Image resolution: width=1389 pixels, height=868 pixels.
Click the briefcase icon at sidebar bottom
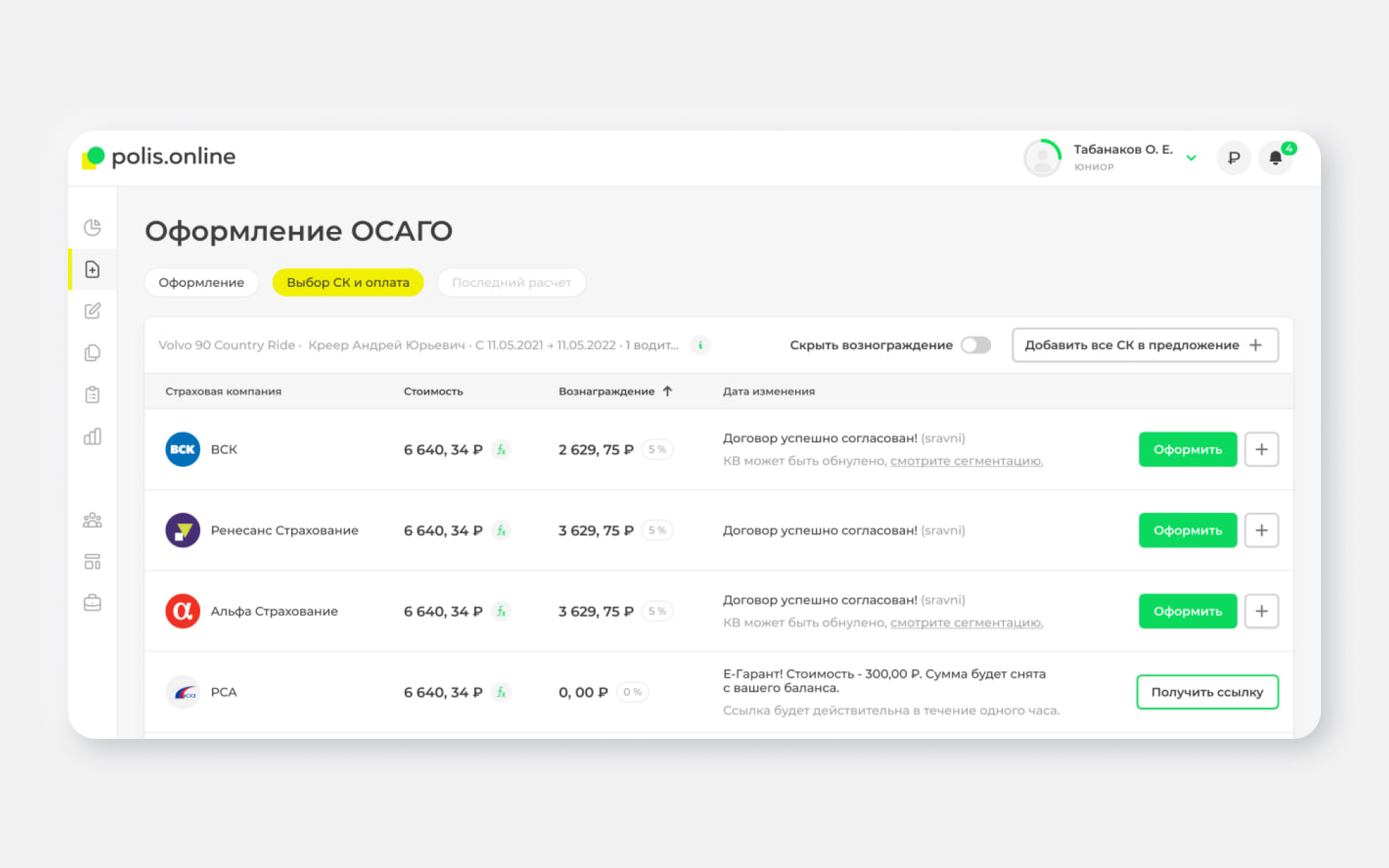[92, 603]
